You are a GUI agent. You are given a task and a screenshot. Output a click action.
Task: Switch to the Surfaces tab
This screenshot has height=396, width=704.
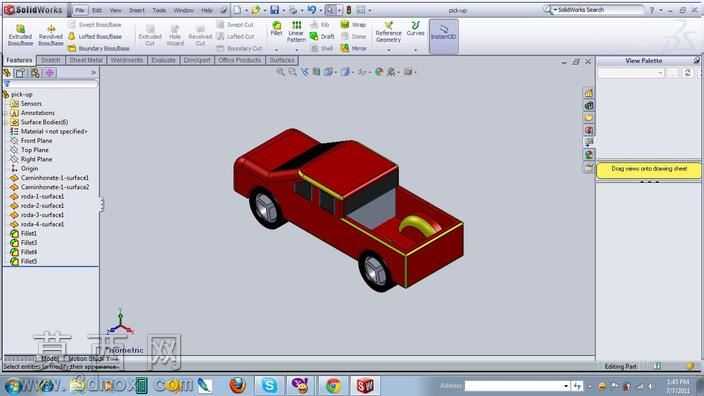tap(282, 60)
